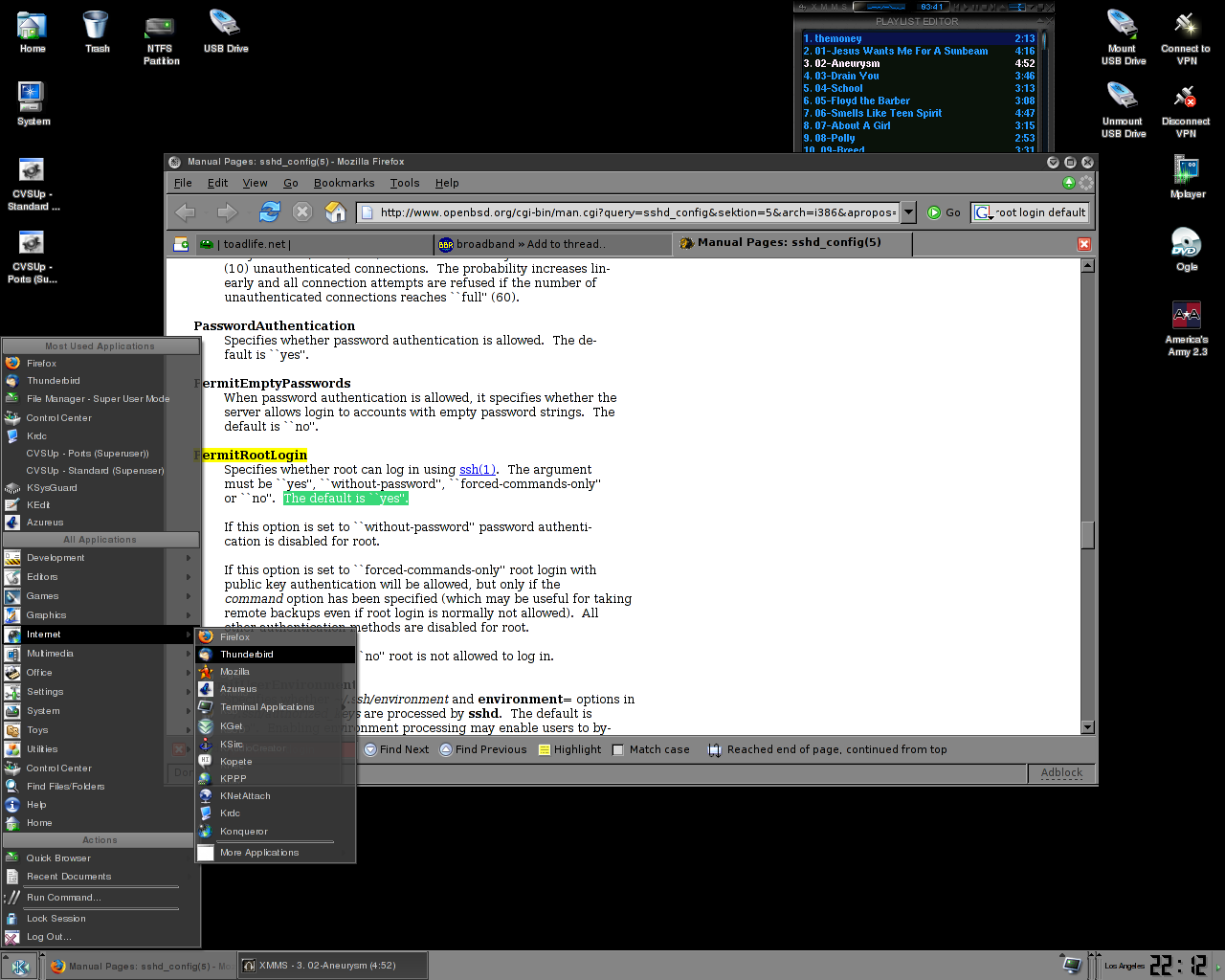1225x980 pixels.
Task: Enable the Match case checkbox
Action: (618, 750)
